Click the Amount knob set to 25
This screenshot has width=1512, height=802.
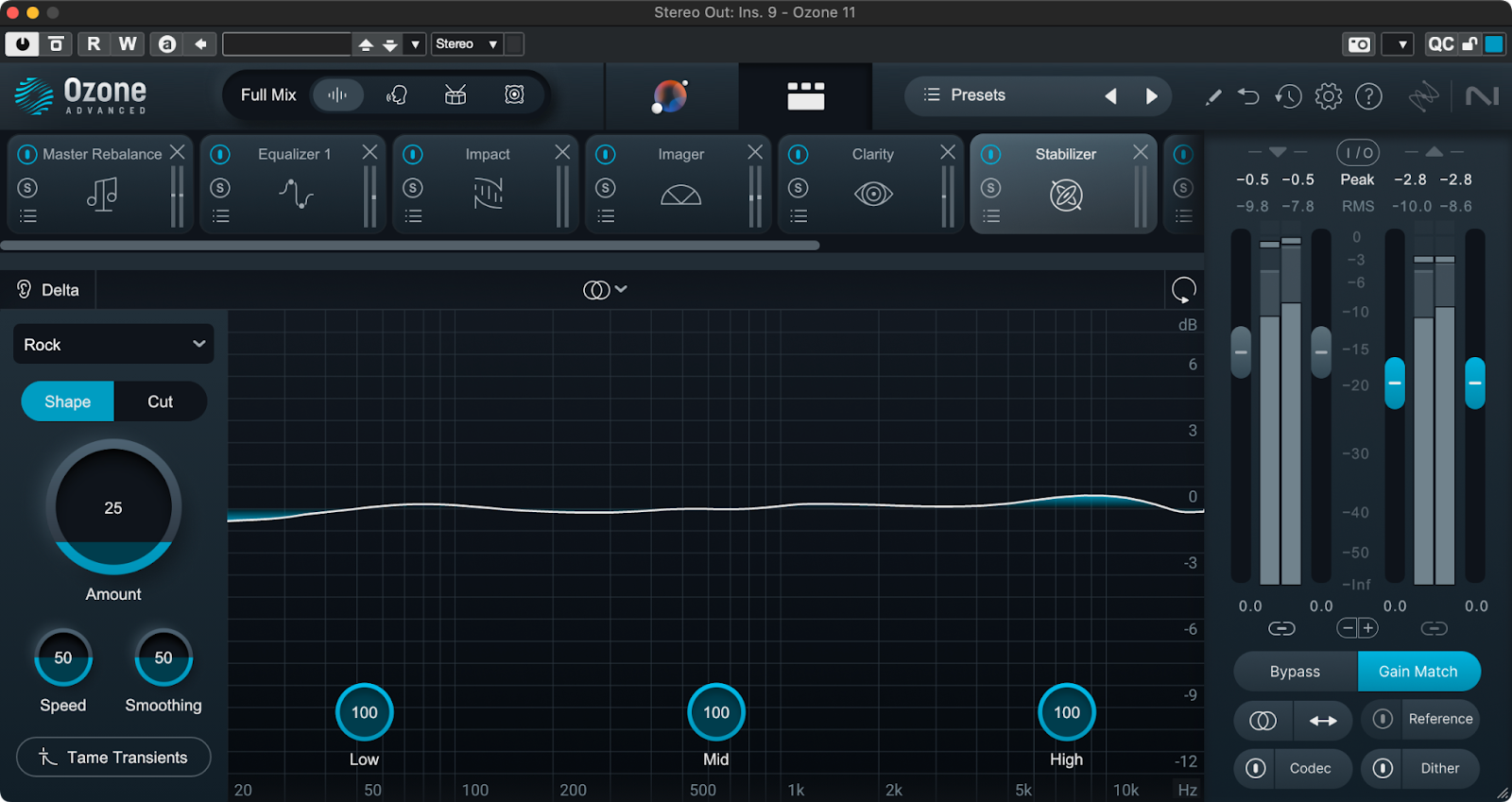point(113,508)
